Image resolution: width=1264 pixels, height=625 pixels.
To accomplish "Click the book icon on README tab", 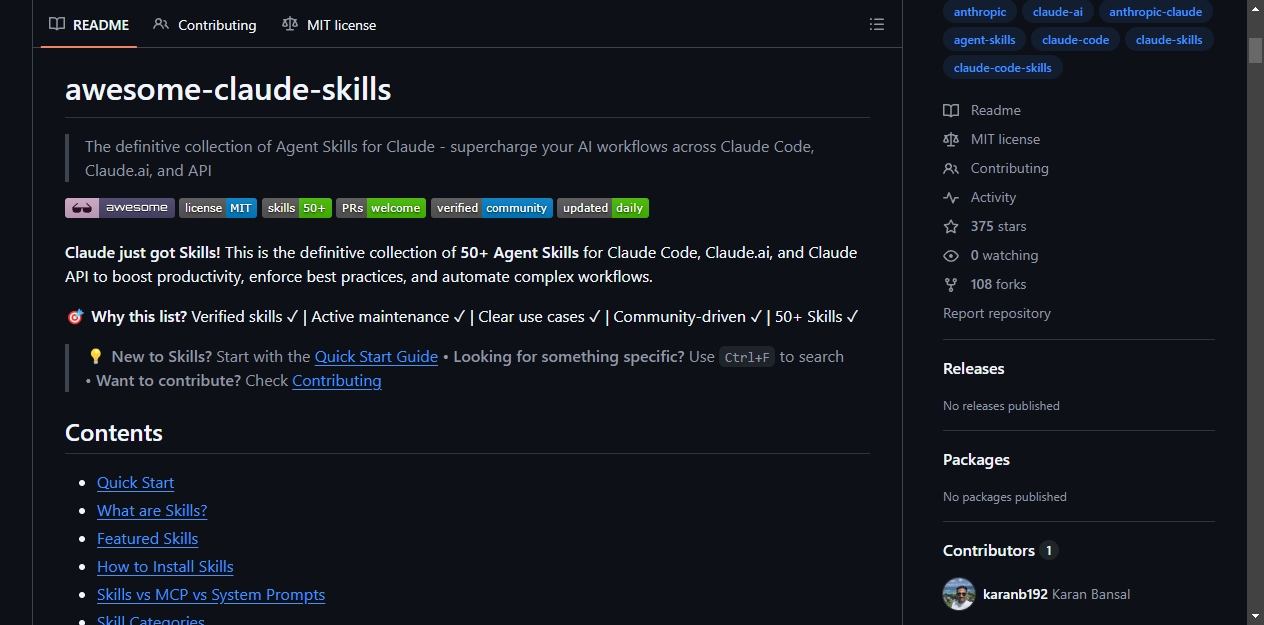I will 57,24.
